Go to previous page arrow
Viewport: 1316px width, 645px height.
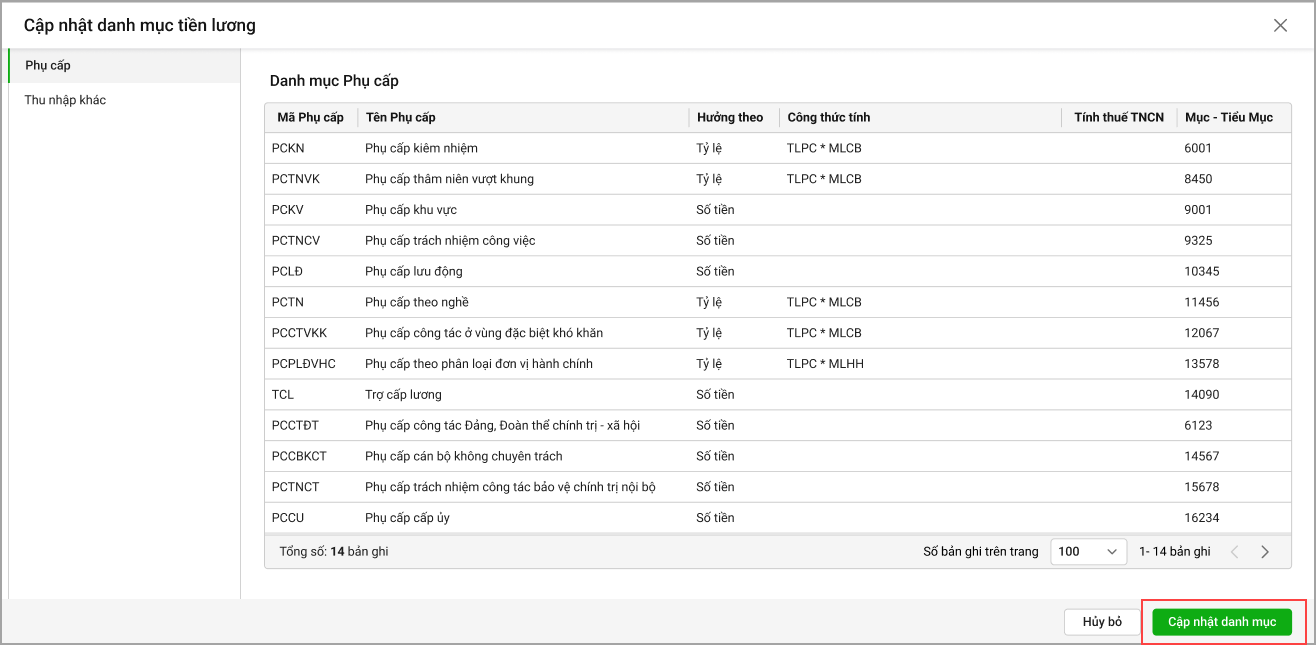pyautogui.click(x=1235, y=551)
